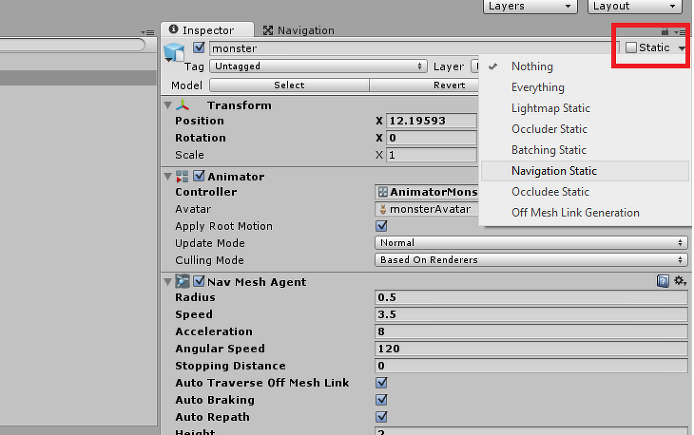Click the Stopping Distance value field
Screen dimensions: 694x435
[x=531, y=366]
